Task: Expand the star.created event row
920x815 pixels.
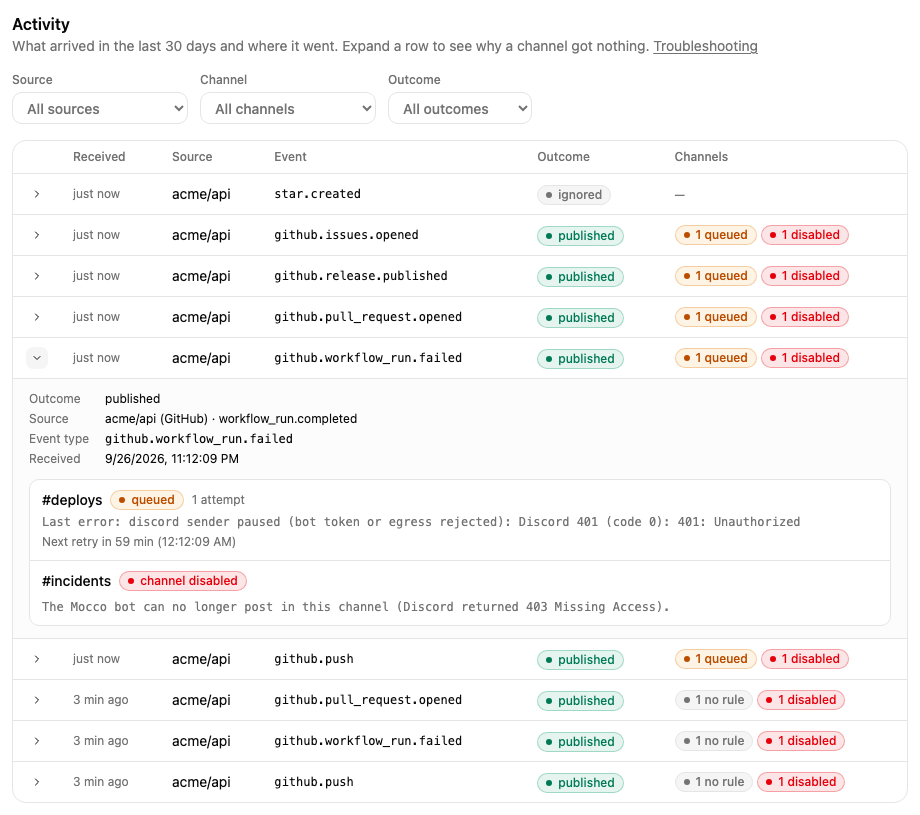Action: click(x=36, y=194)
